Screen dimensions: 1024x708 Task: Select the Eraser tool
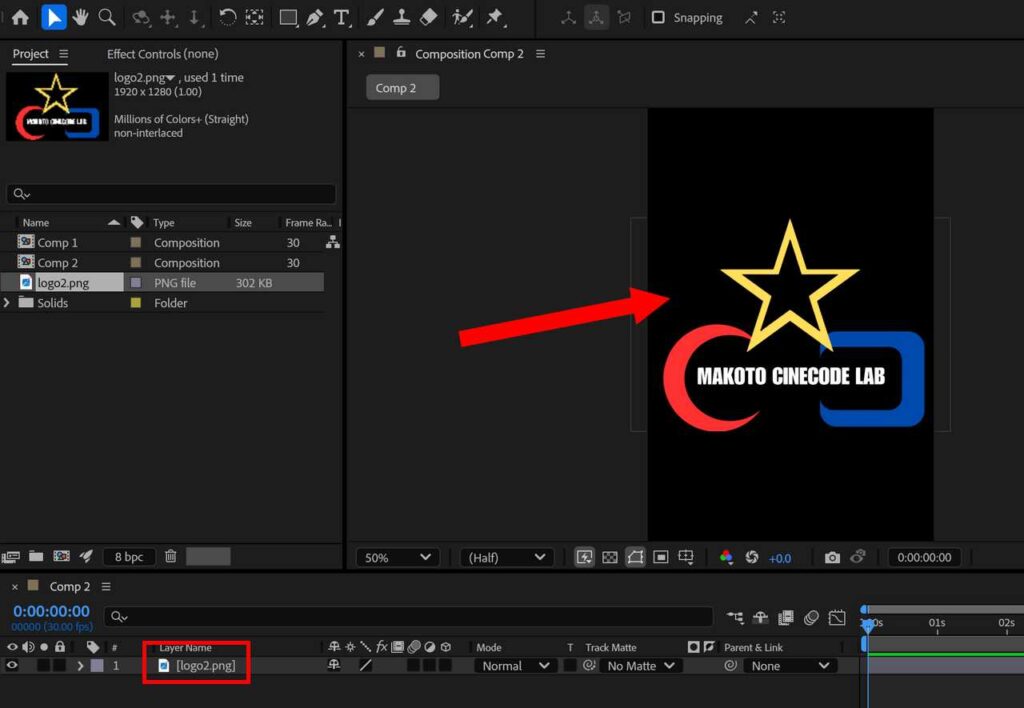click(428, 18)
